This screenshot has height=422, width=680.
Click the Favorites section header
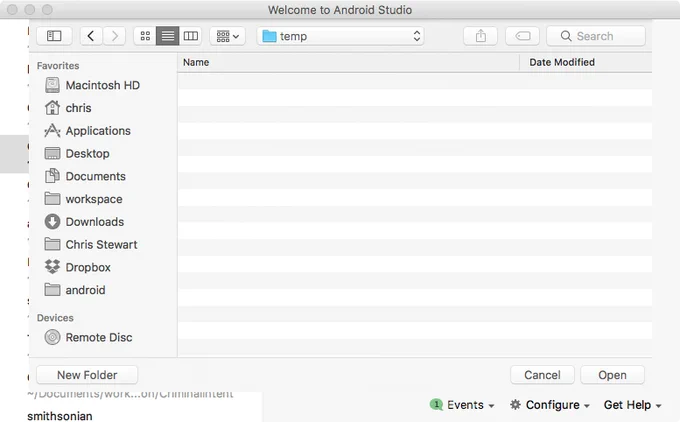[58, 66]
